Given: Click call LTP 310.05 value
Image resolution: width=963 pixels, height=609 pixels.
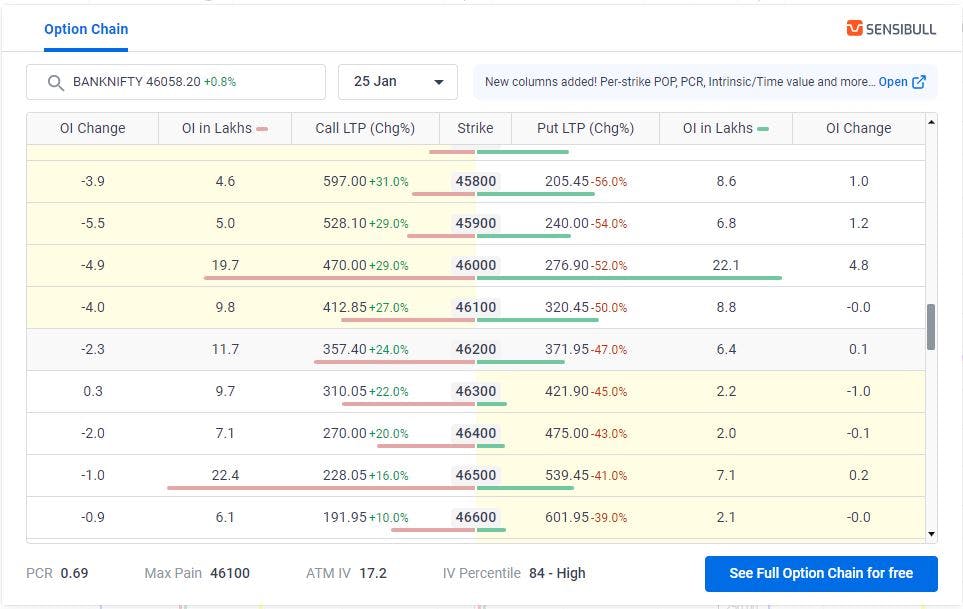Looking at the screenshot, I should [345, 391].
